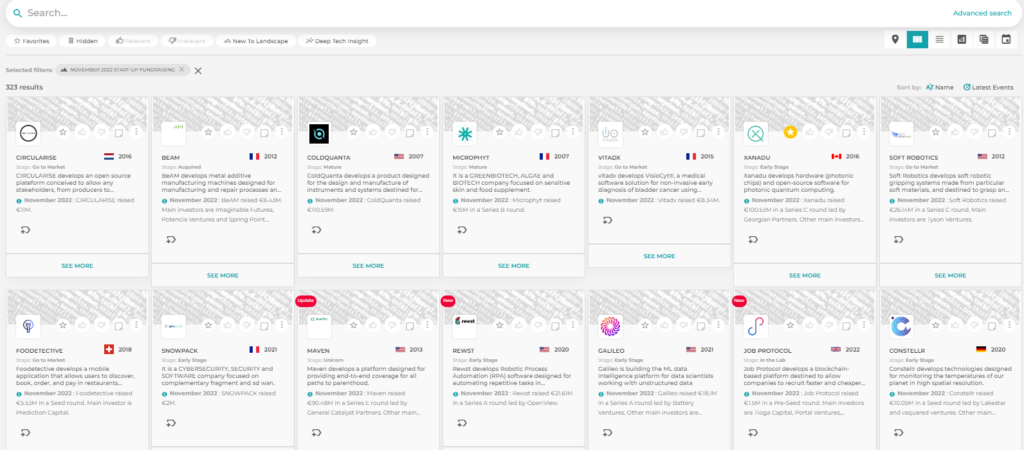This screenshot has height=450, width=1024.
Task: Sort results by Latest Events
Action: 989,87
